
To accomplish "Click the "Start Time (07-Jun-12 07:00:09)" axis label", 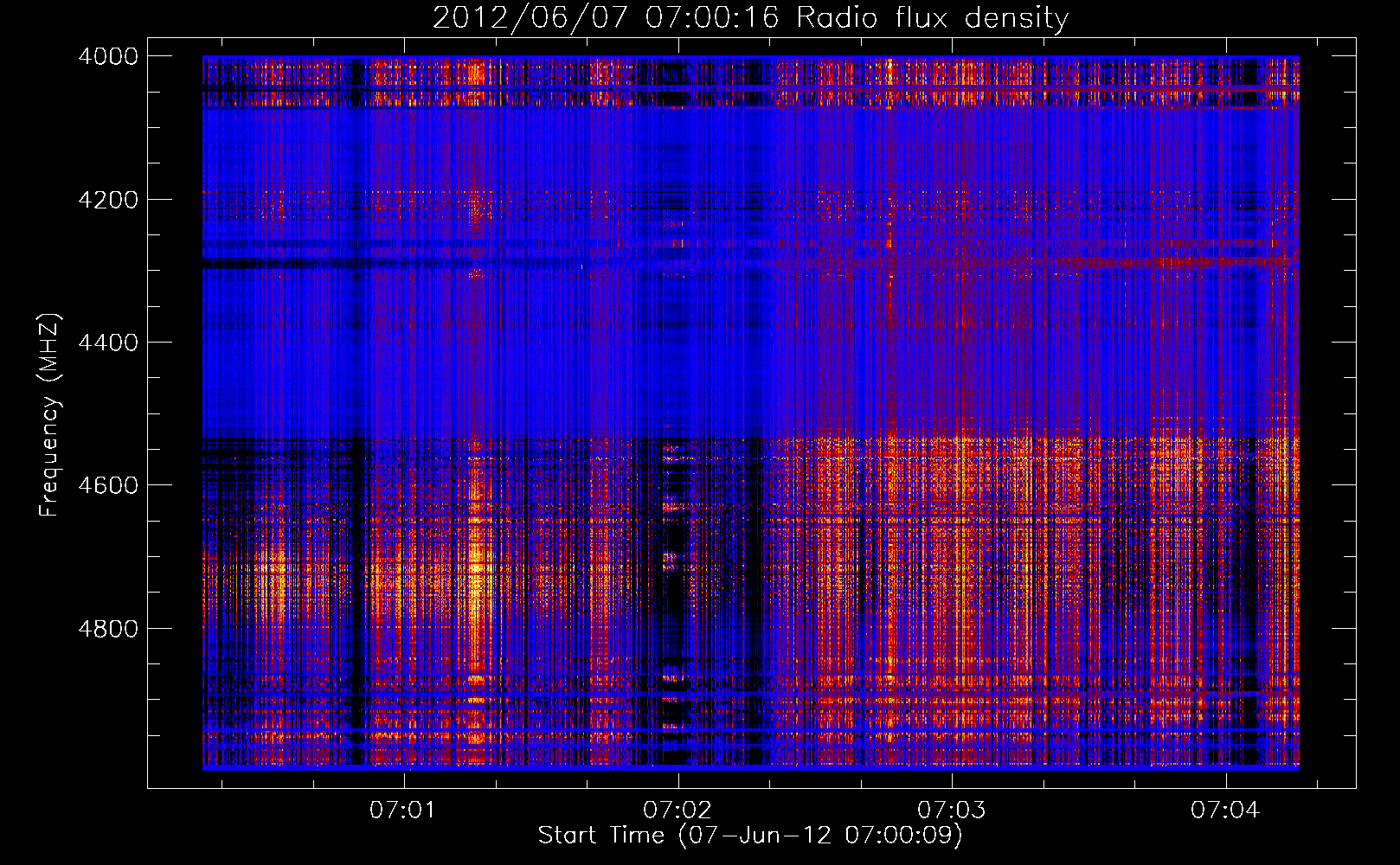I will pyautogui.click(x=750, y=836).
